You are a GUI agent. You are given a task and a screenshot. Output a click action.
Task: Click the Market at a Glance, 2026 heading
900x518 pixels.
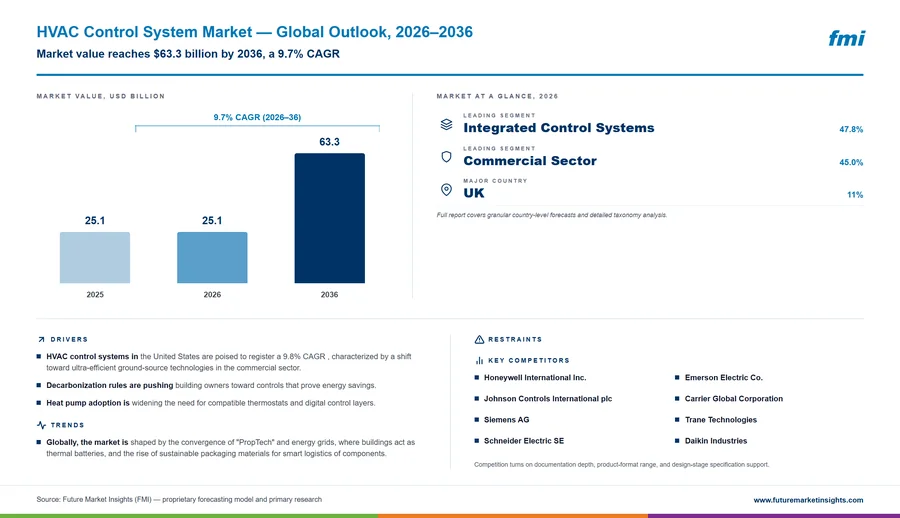(x=497, y=96)
